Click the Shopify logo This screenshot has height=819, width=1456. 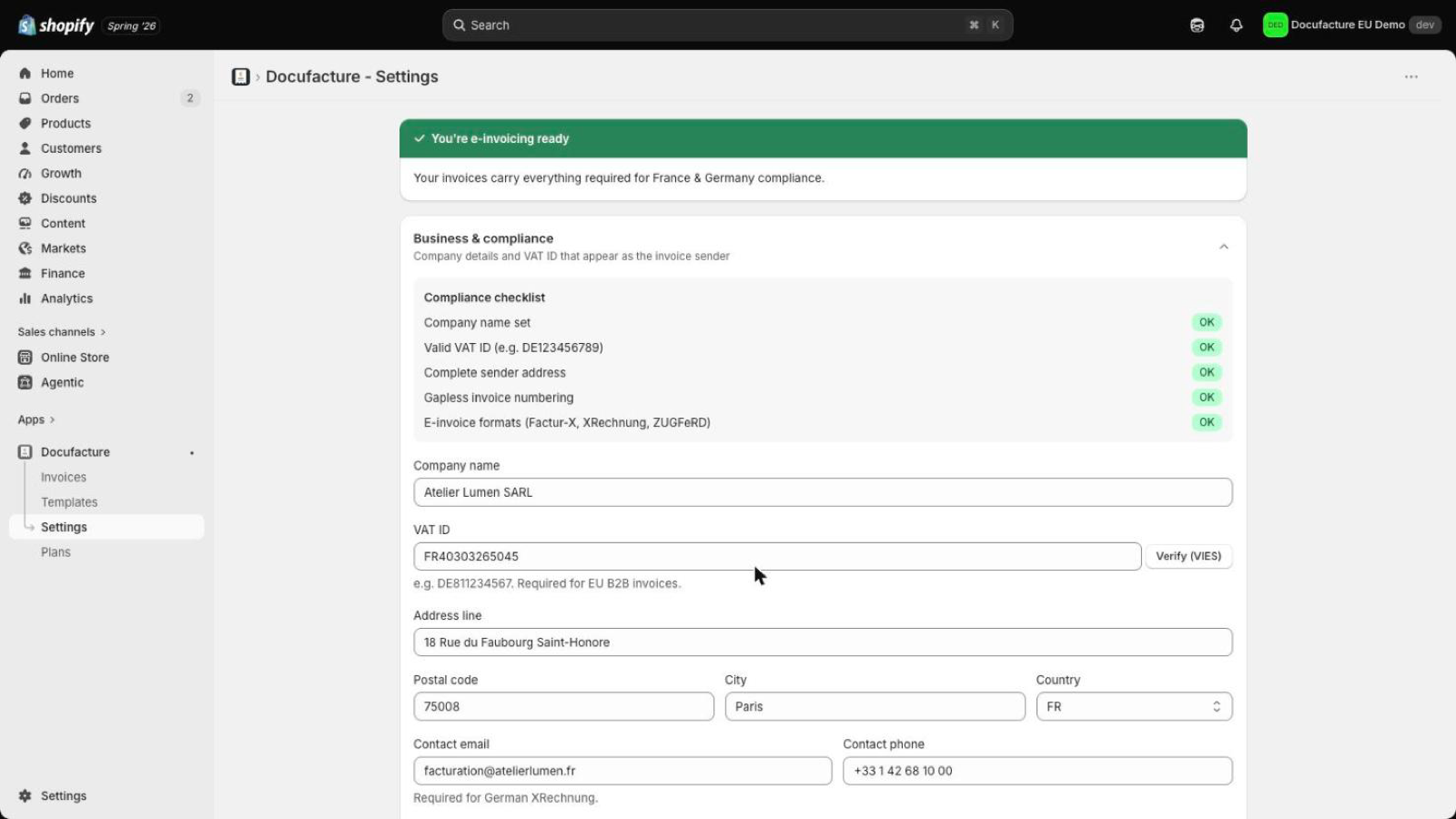point(56,25)
